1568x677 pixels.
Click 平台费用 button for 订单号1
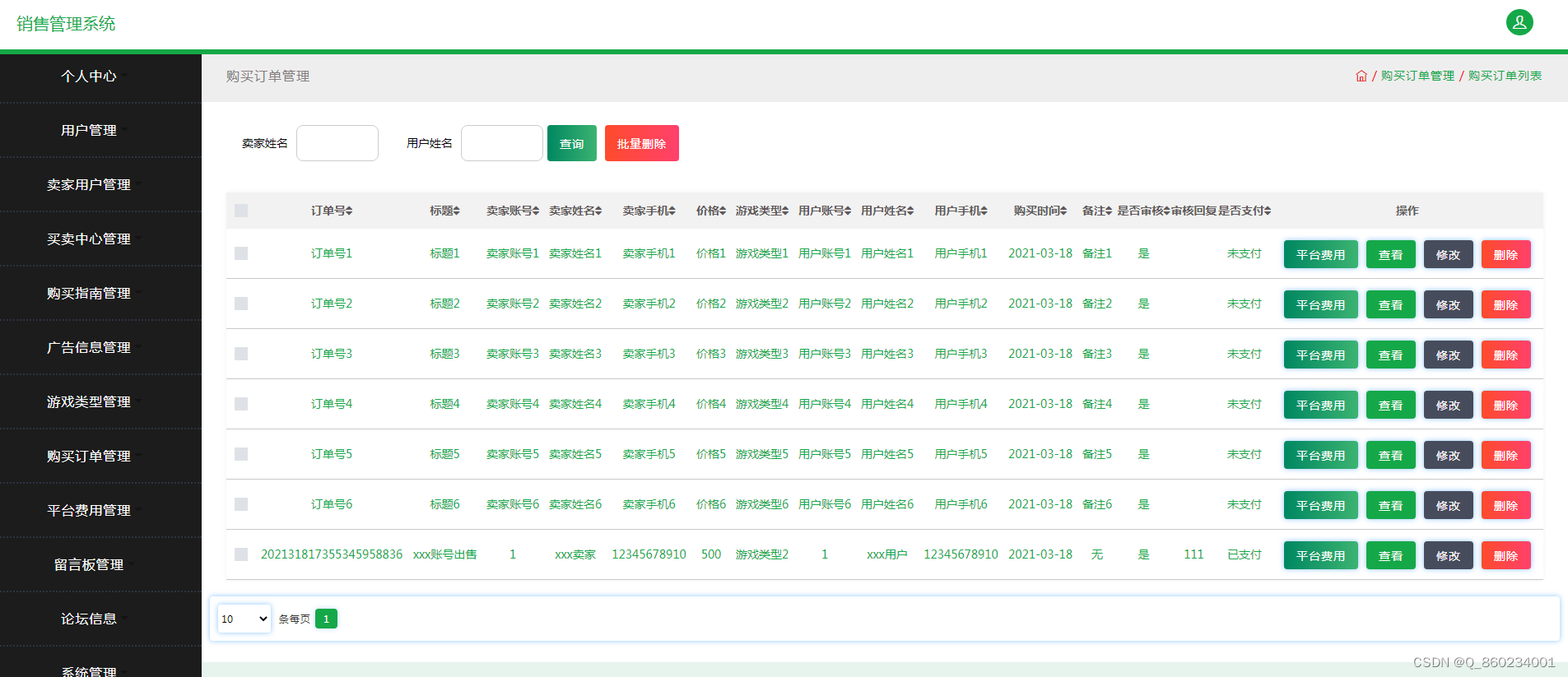(1321, 254)
